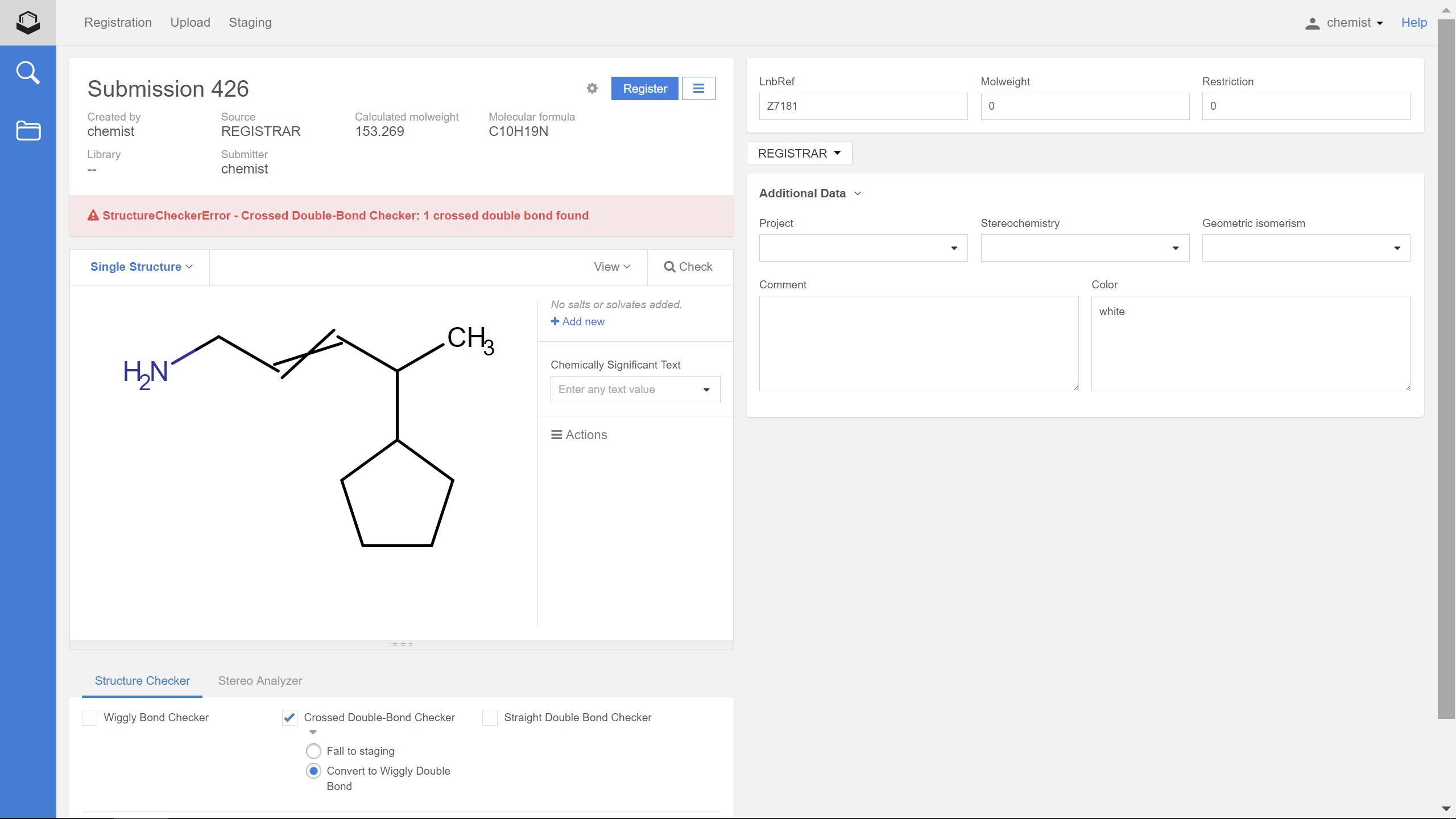
Task: Click the calculated molweight 153.269
Action: point(379,131)
